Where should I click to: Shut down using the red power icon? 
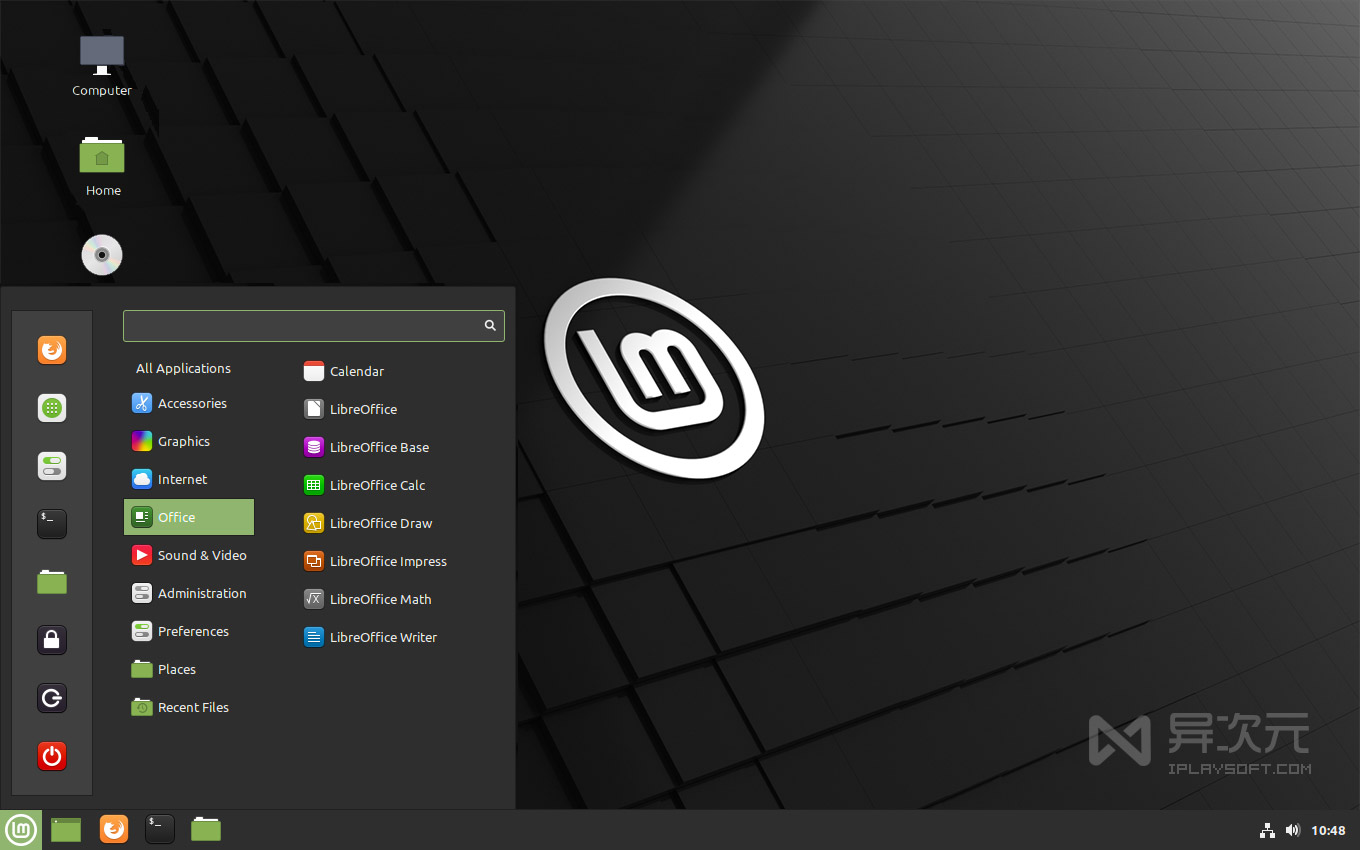[51, 757]
